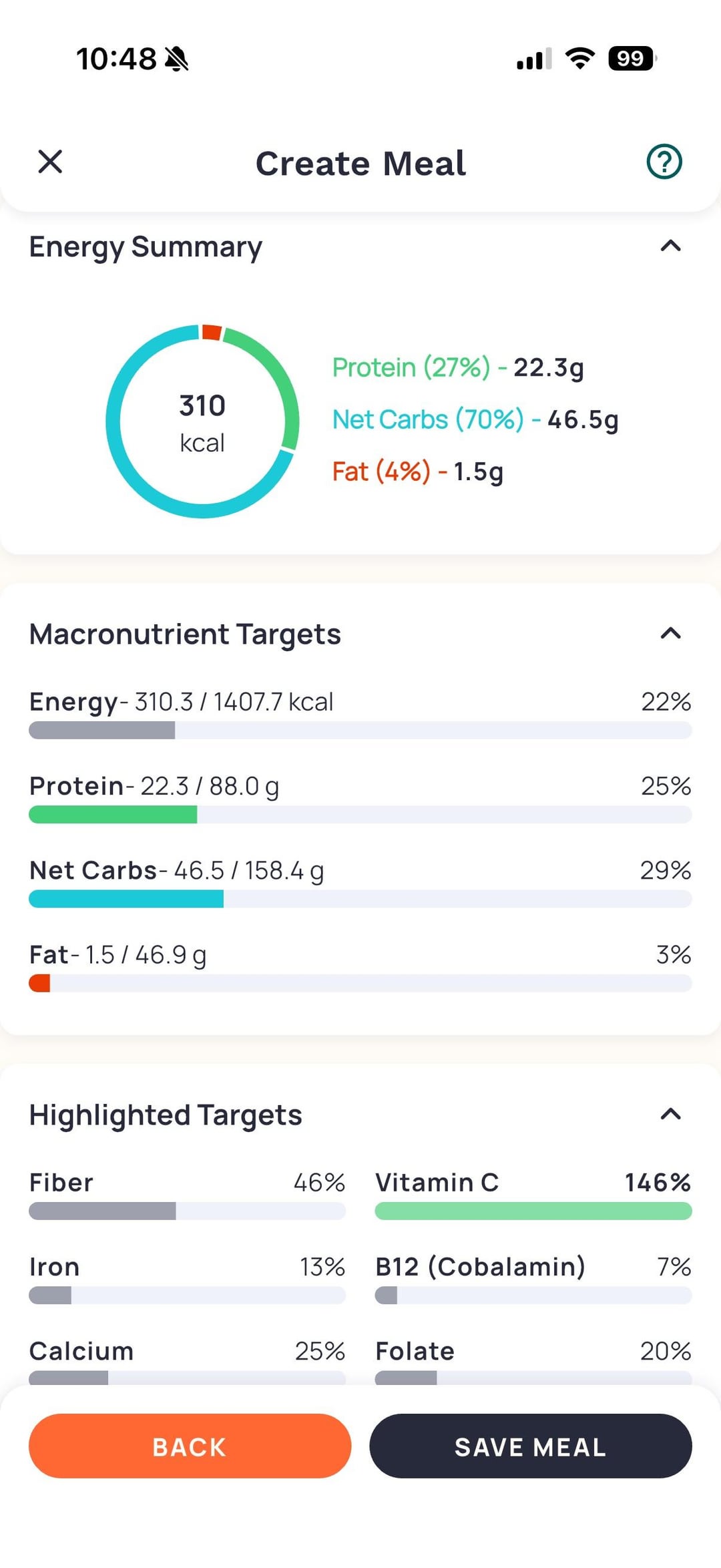Tap the battery indicator icon

pos(632,59)
